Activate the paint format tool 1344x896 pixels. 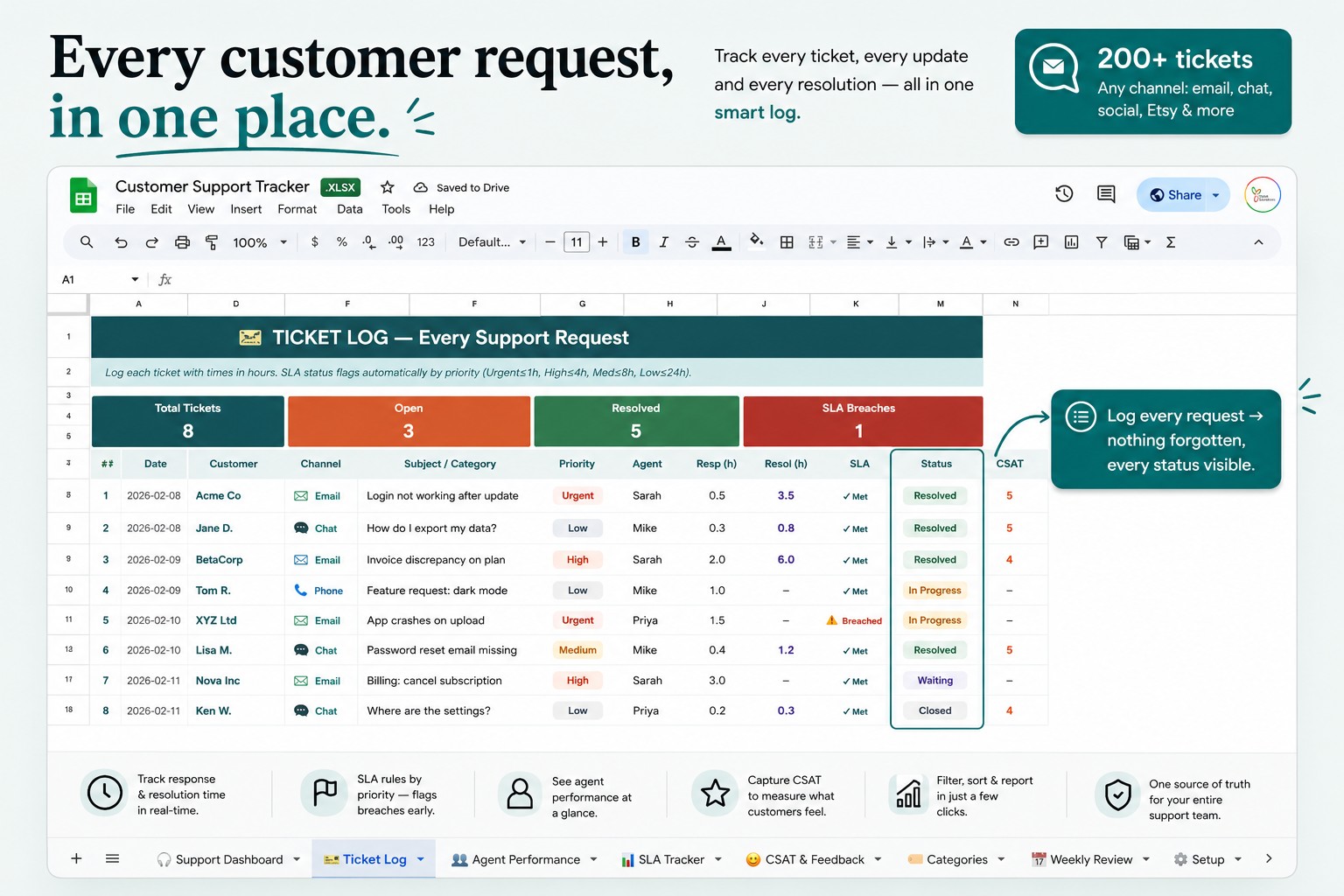pos(212,242)
